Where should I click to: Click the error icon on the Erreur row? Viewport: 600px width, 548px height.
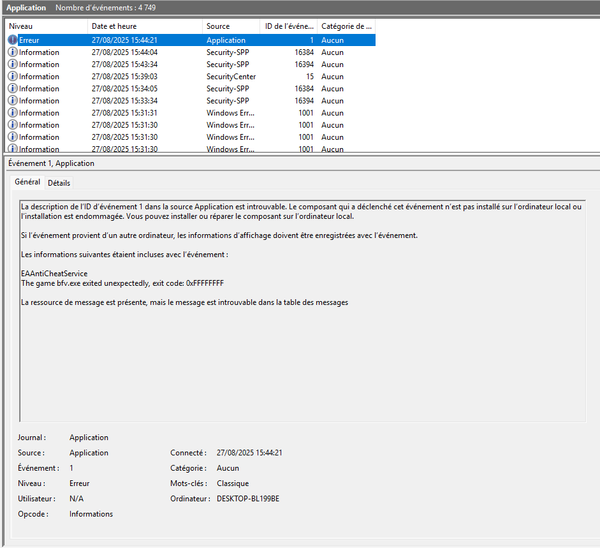[x=12, y=40]
